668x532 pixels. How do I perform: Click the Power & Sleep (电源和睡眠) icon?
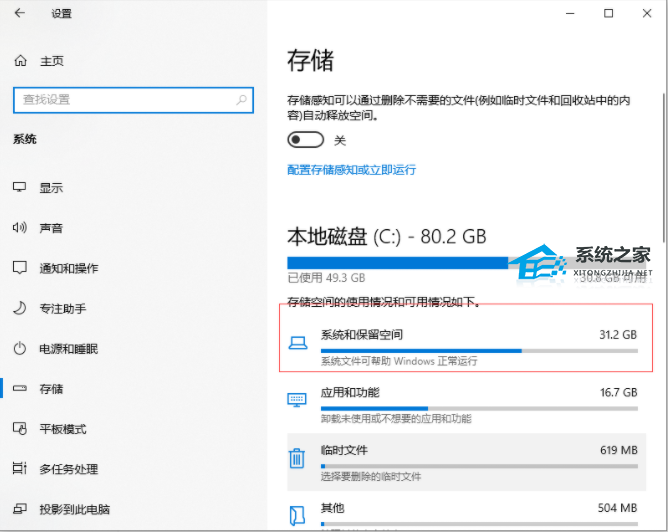point(19,348)
